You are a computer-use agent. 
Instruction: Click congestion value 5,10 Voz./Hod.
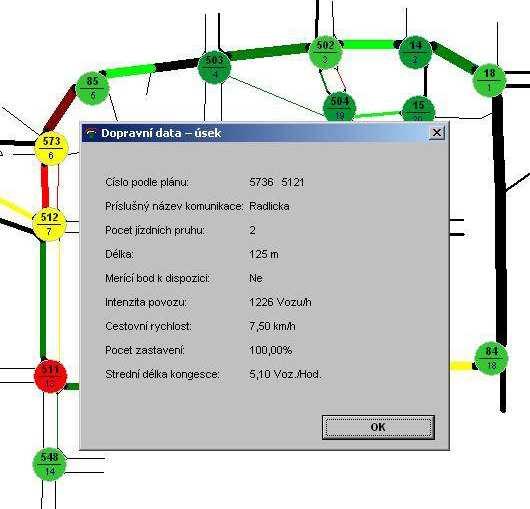[x=285, y=374]
